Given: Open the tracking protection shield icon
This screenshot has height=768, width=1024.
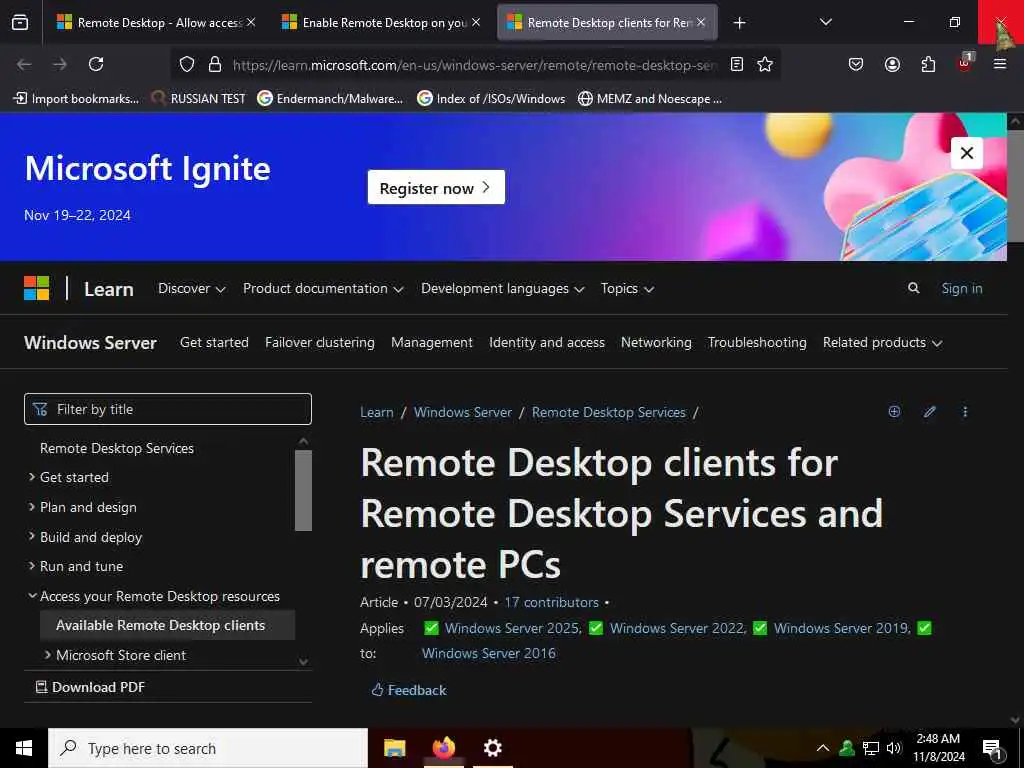Looking at the screenshot, I should [x=187, y=64].
